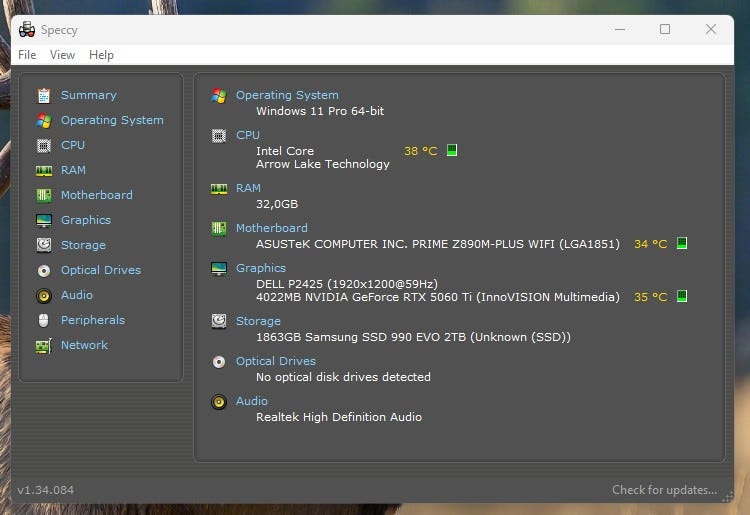Viewport: 750px width, 515px height.
Task: Click the Optical Drives disc icon in sidebar
Action: (44, 271)
